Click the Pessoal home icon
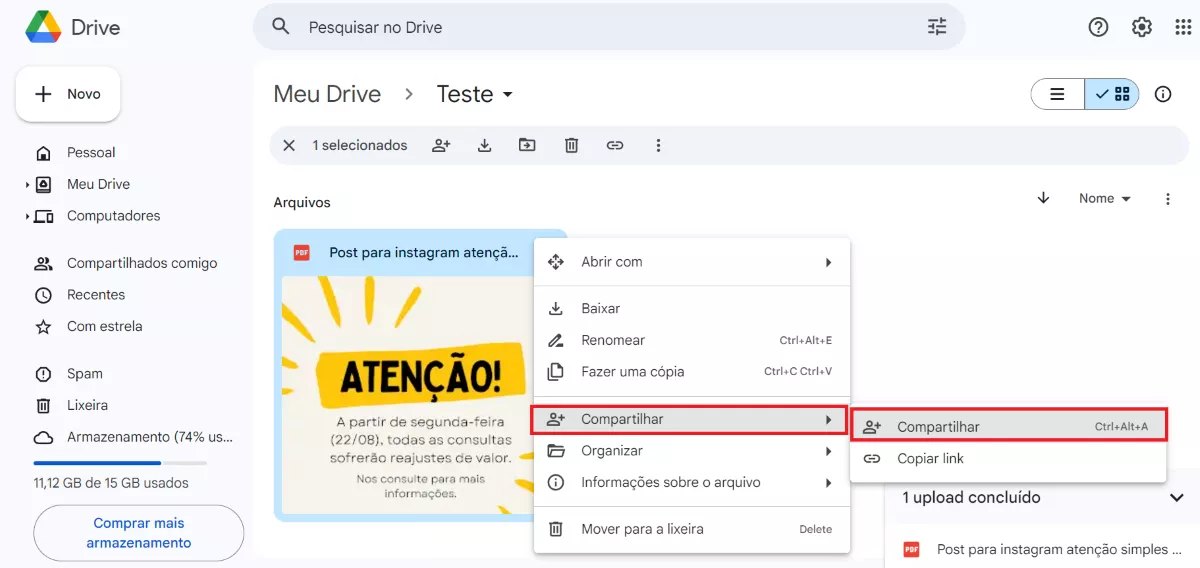This screenshot has height=568, width=1200. click(43, 153)
